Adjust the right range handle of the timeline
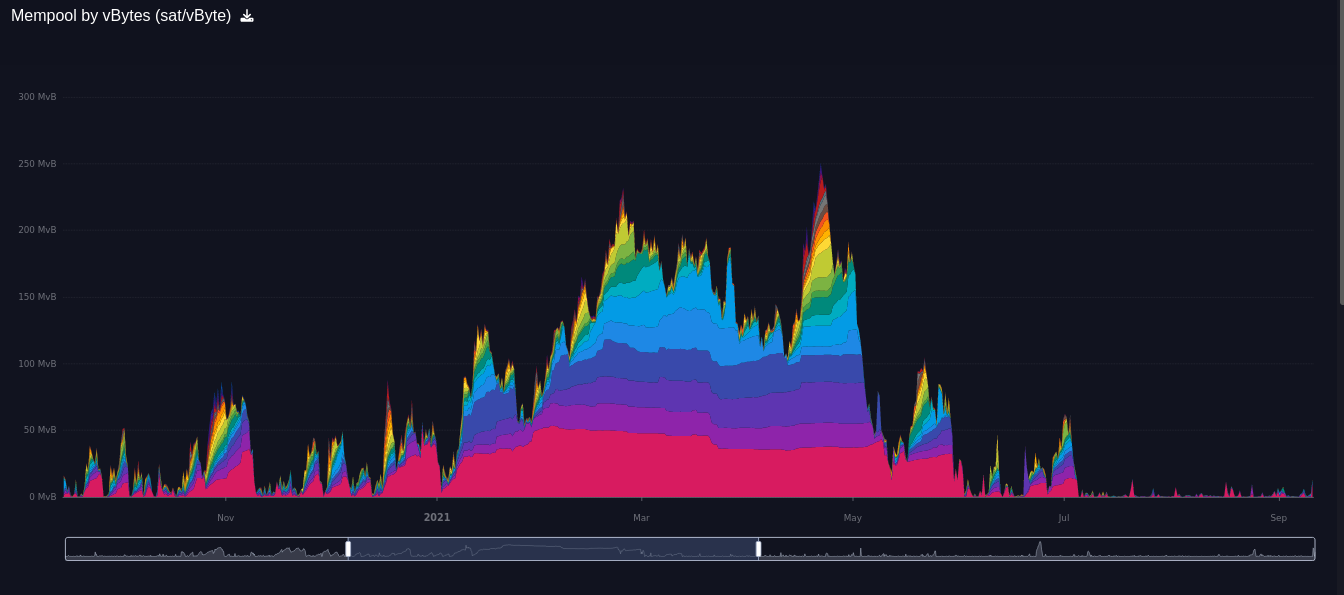 (x=758, y=549)
